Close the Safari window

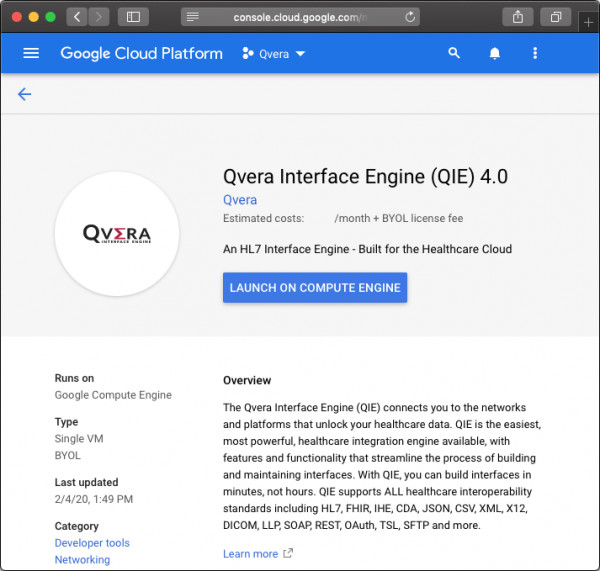pos(16,17)
